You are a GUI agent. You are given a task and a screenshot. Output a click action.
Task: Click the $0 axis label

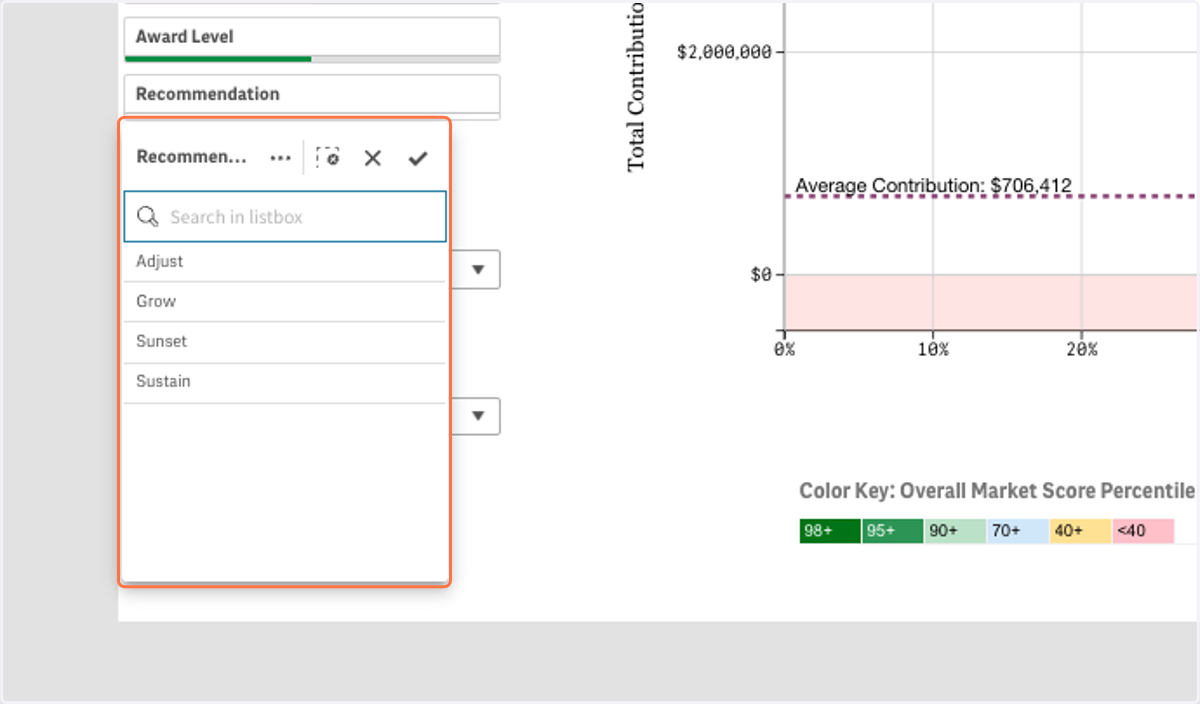pos(761,275)
